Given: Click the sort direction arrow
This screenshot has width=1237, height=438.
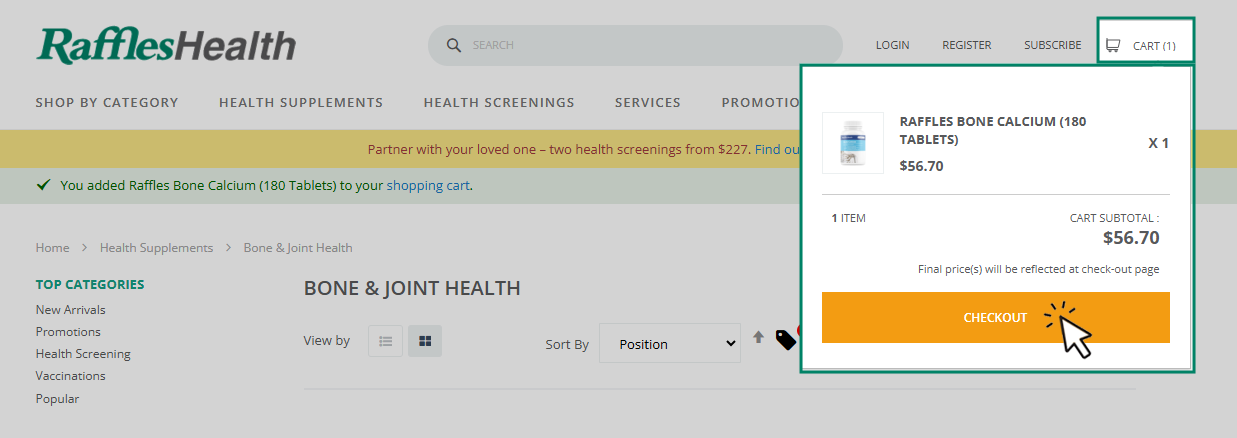Looking at the screenshot, I should point(758,338).
